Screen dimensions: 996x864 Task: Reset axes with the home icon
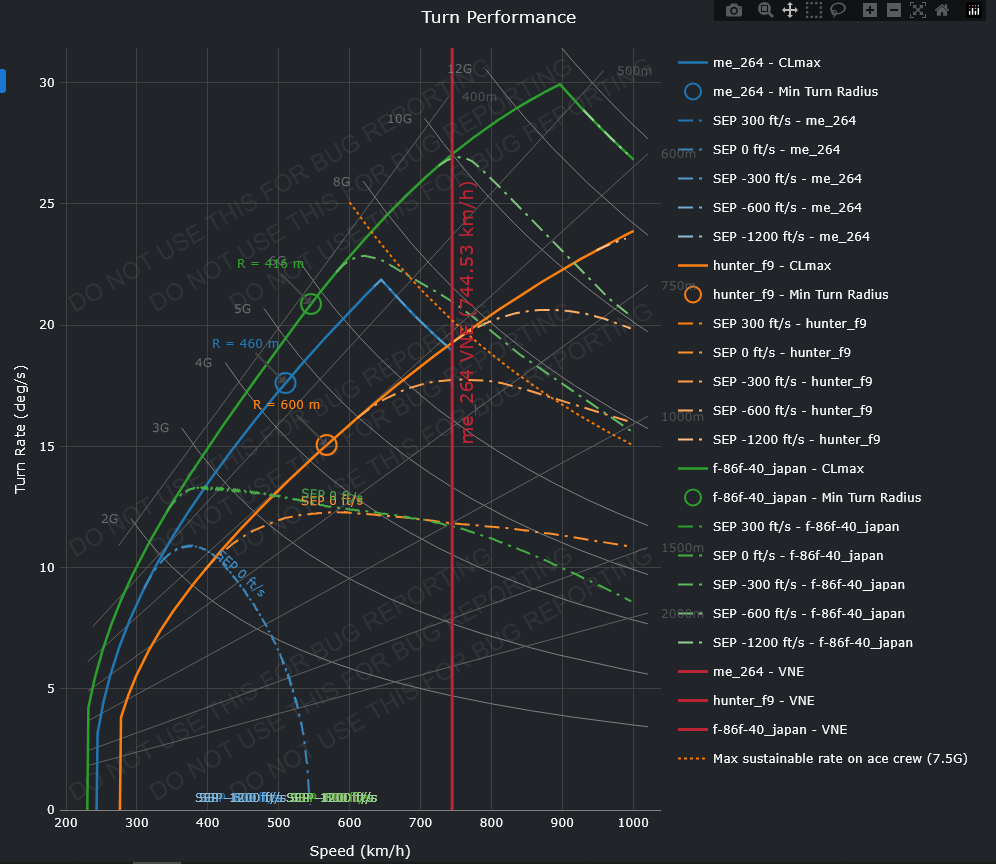pos(942,10)
